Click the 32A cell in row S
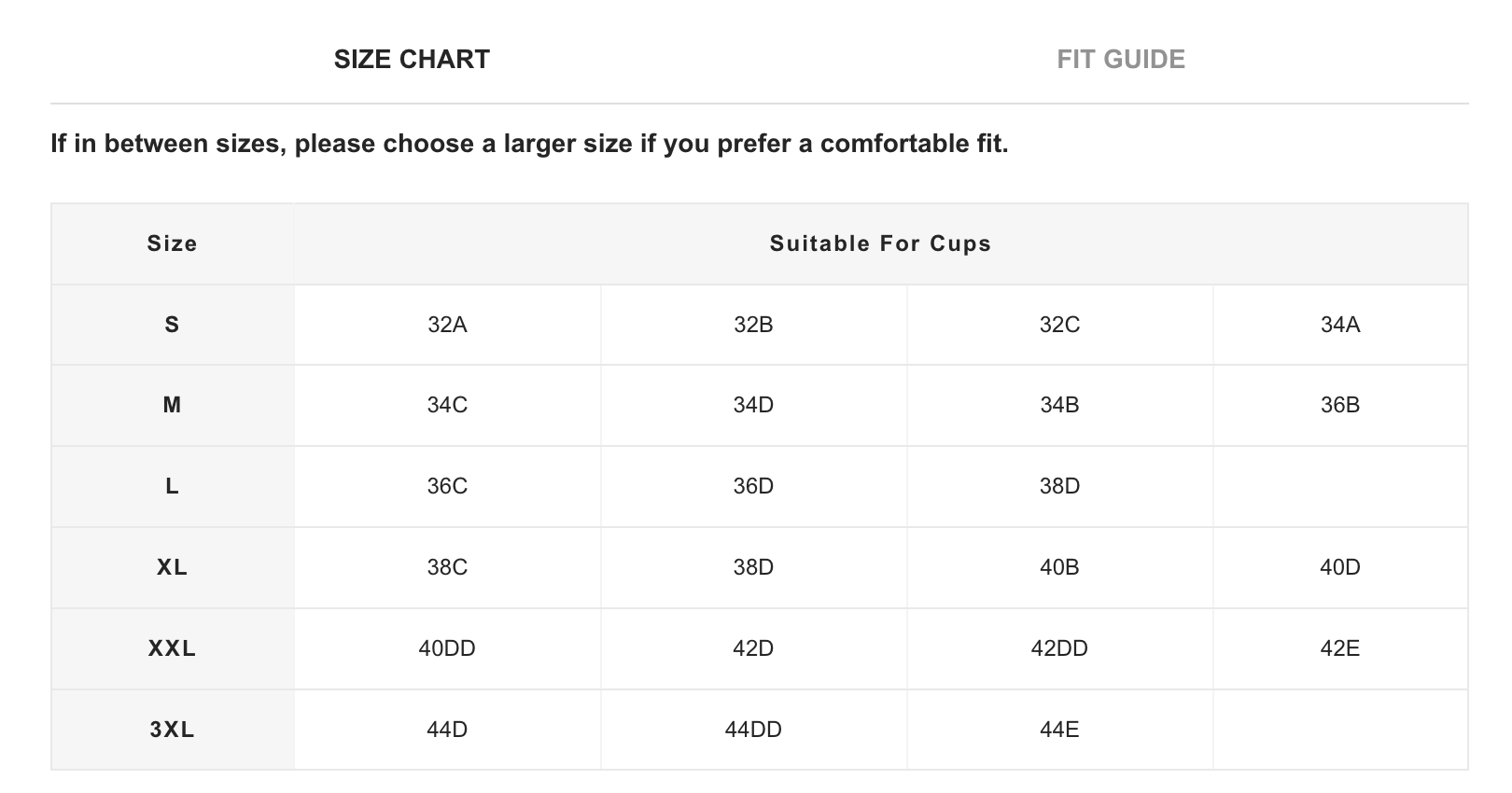This screenshot has width=1512, height=793. [447, 325]
